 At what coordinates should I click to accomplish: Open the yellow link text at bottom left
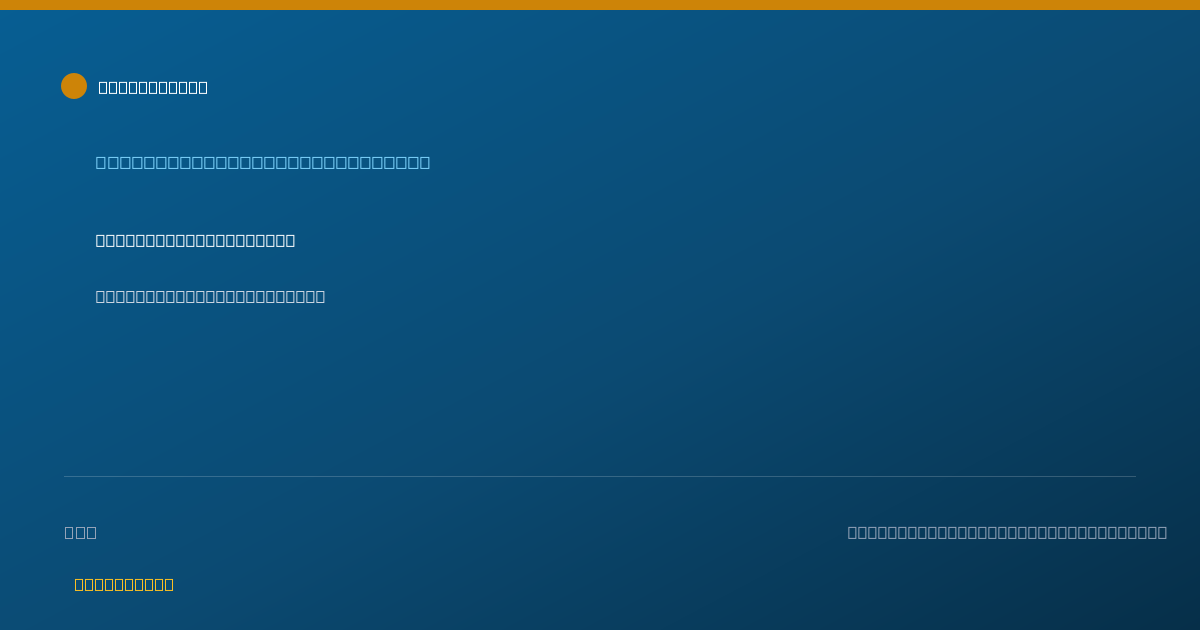click(x=124, y=584)
